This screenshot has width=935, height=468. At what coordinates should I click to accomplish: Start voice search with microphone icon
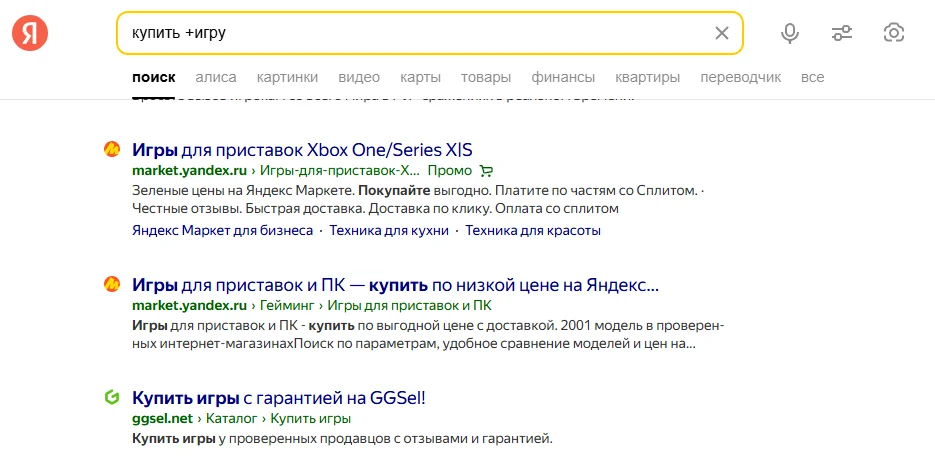pos(790,33)
